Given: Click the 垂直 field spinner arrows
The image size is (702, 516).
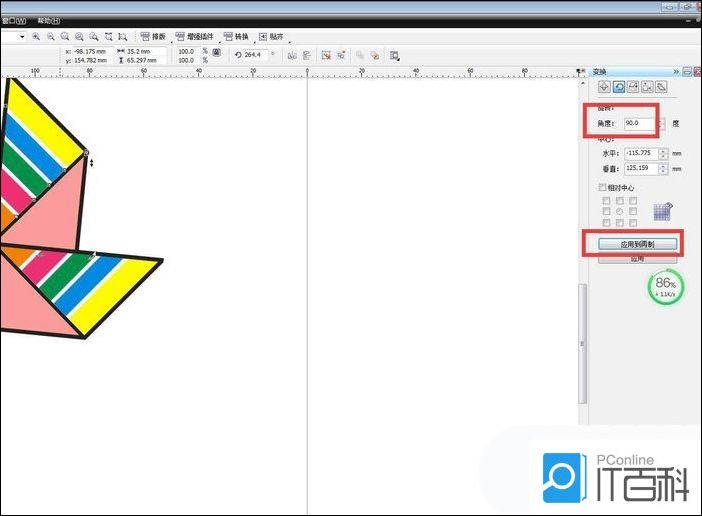Looking at the screenshot, I should (663, 169).
